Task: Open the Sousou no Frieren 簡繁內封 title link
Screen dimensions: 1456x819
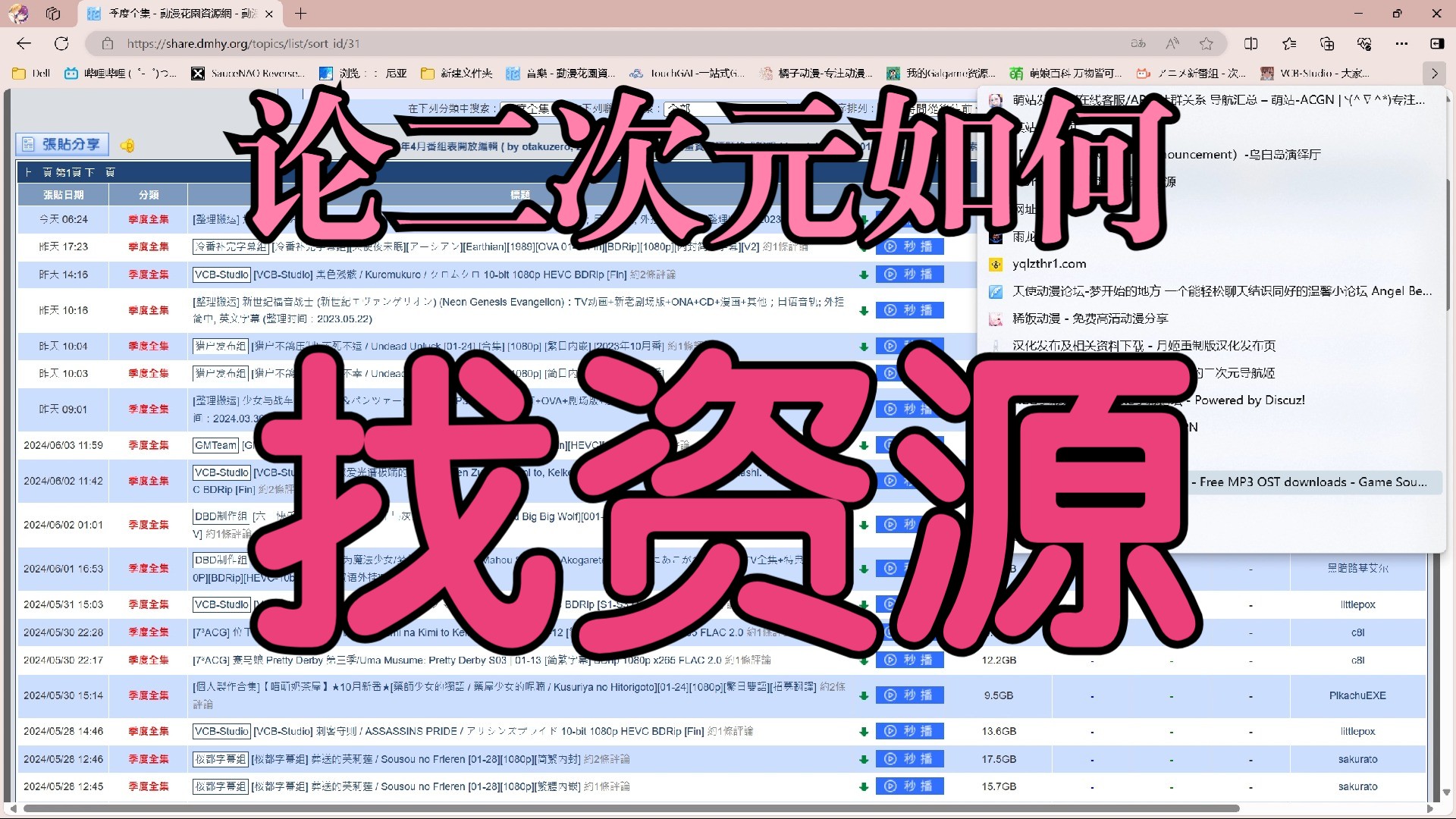Action: coord(416,759)
